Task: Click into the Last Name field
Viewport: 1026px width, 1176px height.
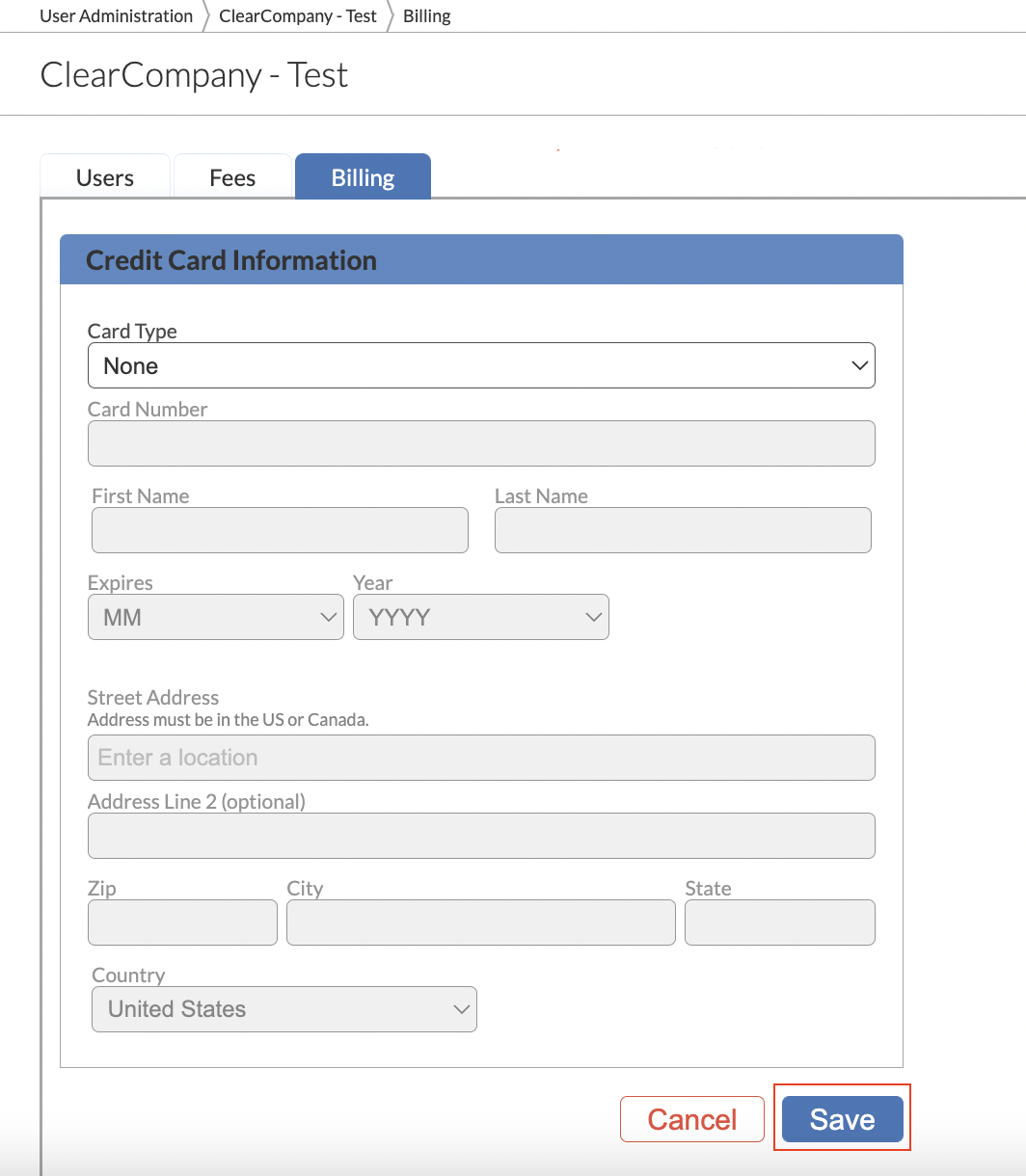Action: pyautogui.click(x=683, y=530)
